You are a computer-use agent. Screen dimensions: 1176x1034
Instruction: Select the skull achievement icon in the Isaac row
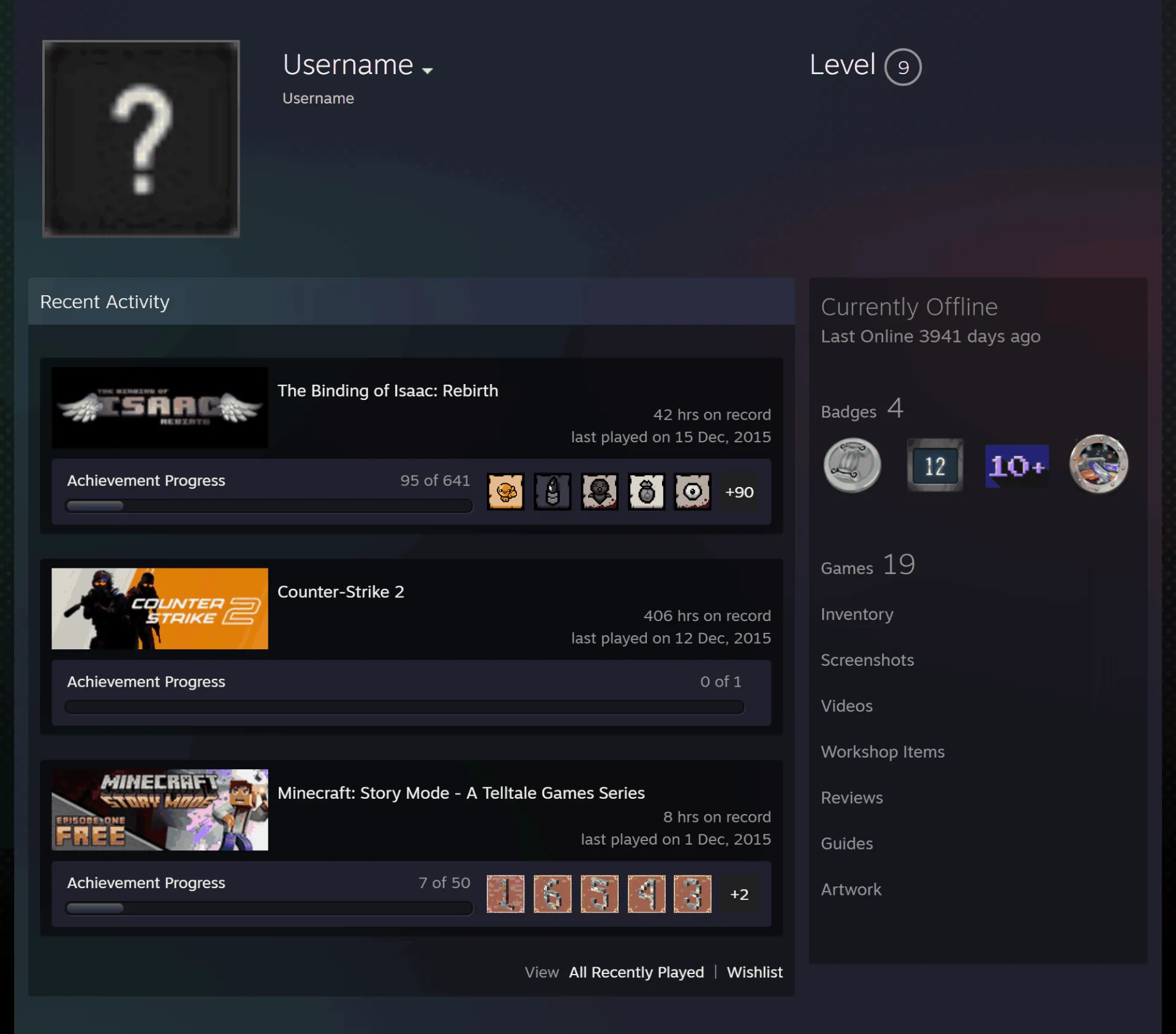(599, 491)
